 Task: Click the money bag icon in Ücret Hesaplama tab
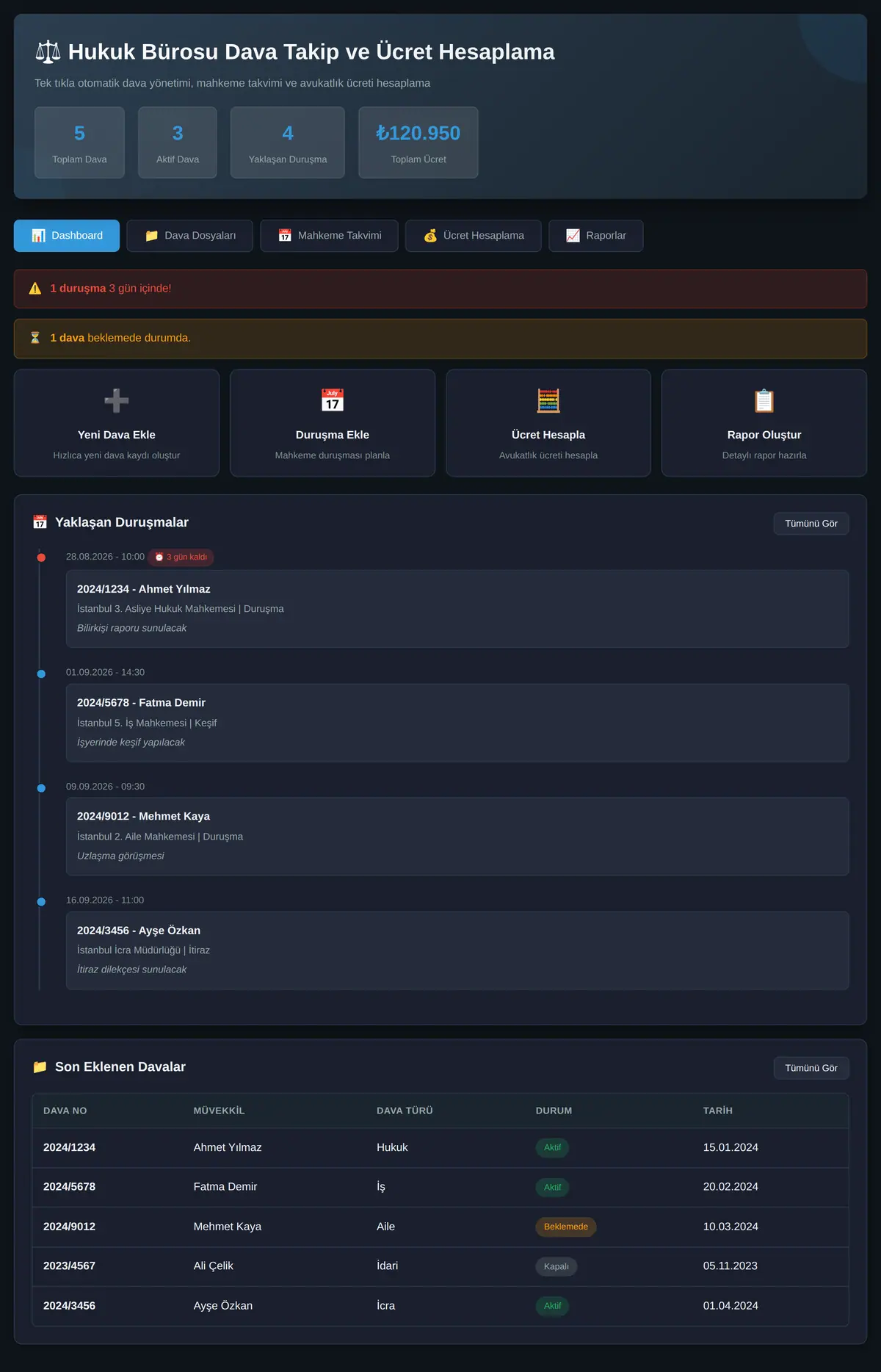[x=430, y=236]
